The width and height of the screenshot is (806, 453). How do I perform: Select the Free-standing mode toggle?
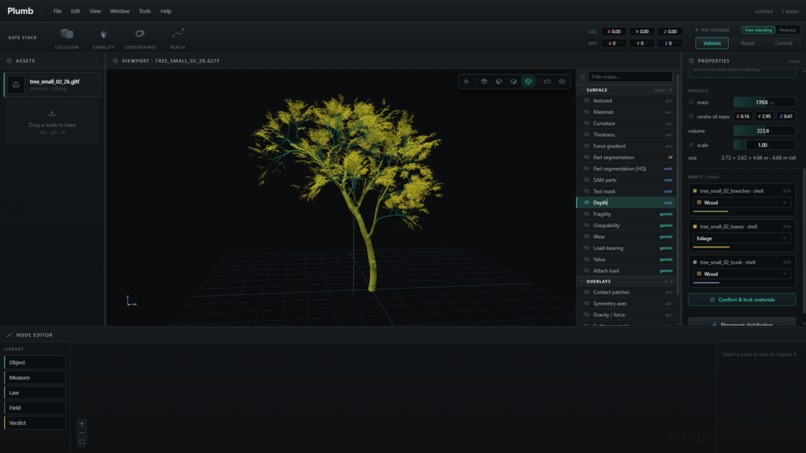coord(758,30)
